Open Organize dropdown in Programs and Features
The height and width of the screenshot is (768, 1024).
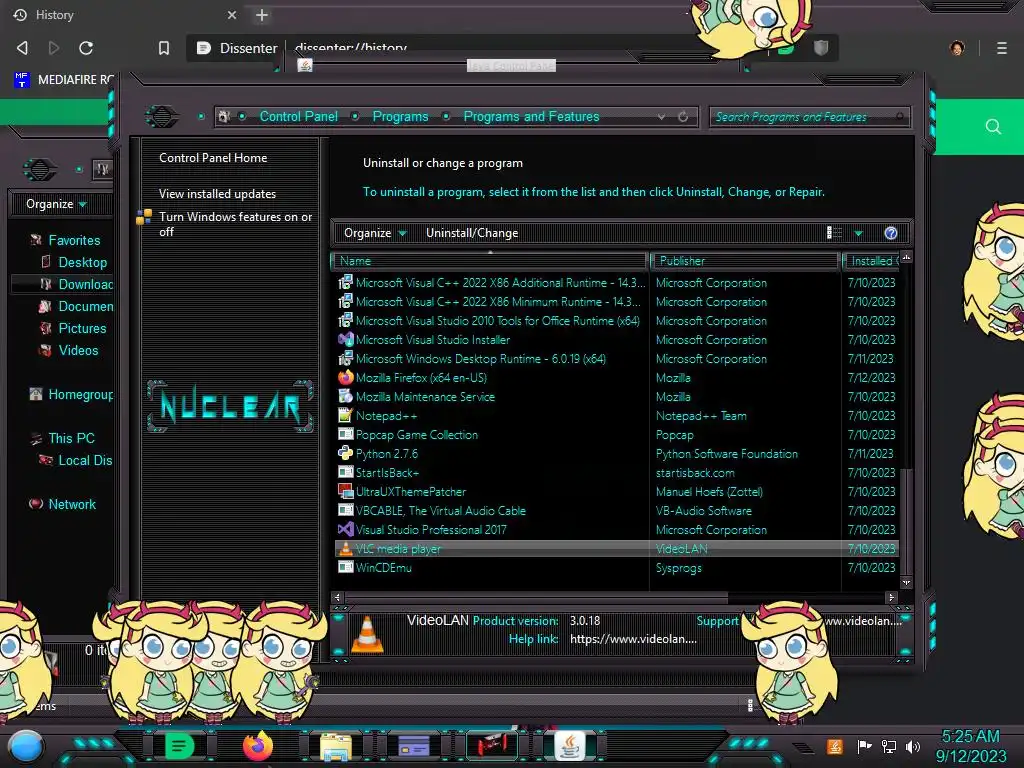coord(375,233)
